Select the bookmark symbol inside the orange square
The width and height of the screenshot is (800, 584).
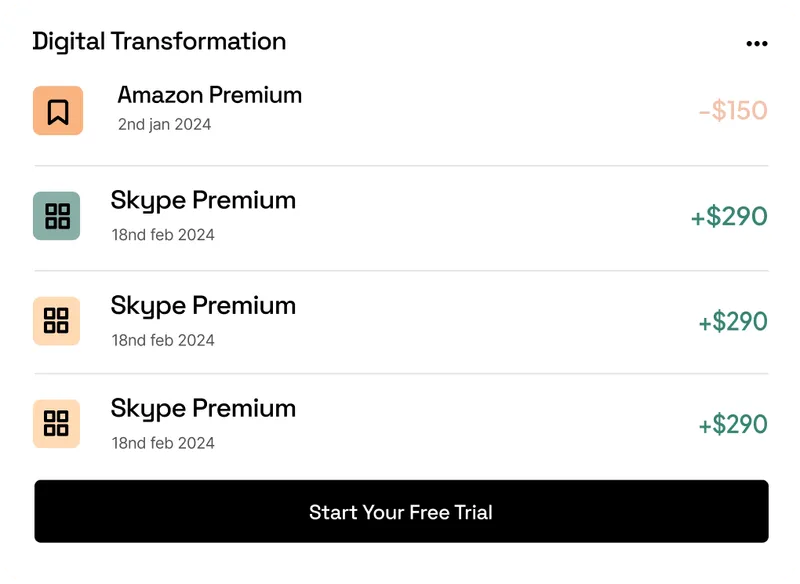[57, 108]
